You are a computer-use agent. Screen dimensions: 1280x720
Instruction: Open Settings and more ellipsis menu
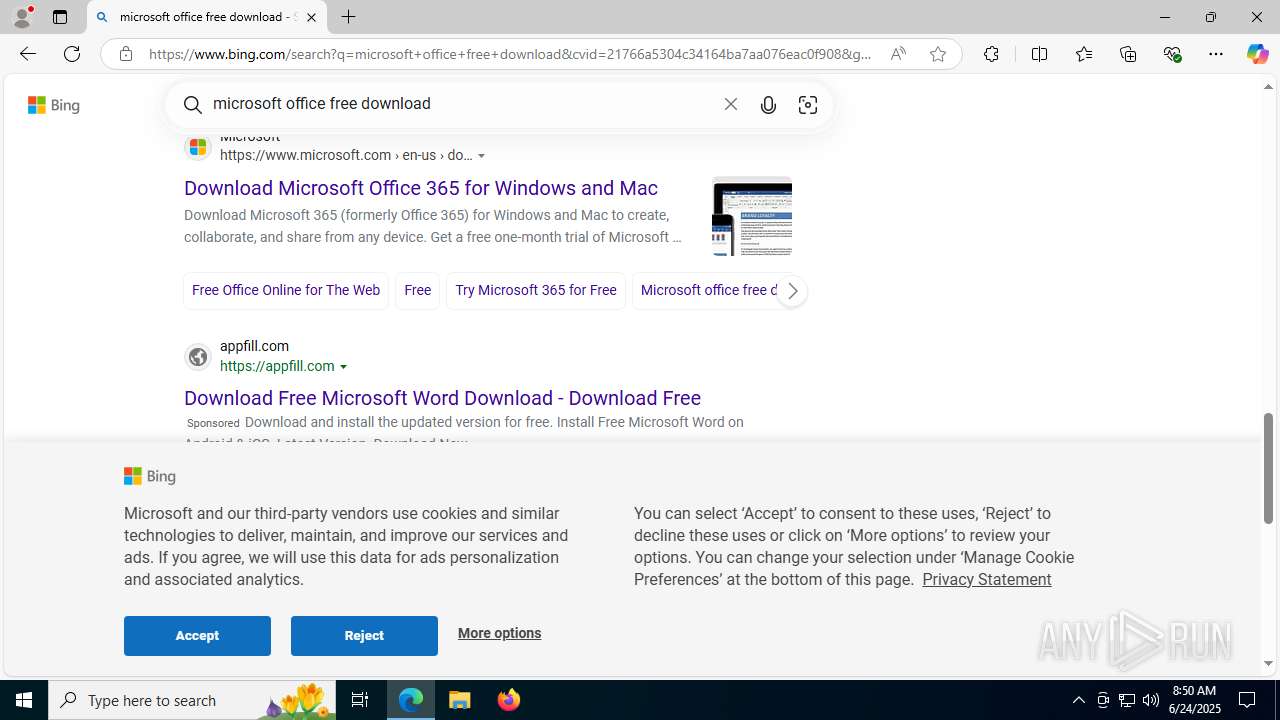pos(1216,54)
